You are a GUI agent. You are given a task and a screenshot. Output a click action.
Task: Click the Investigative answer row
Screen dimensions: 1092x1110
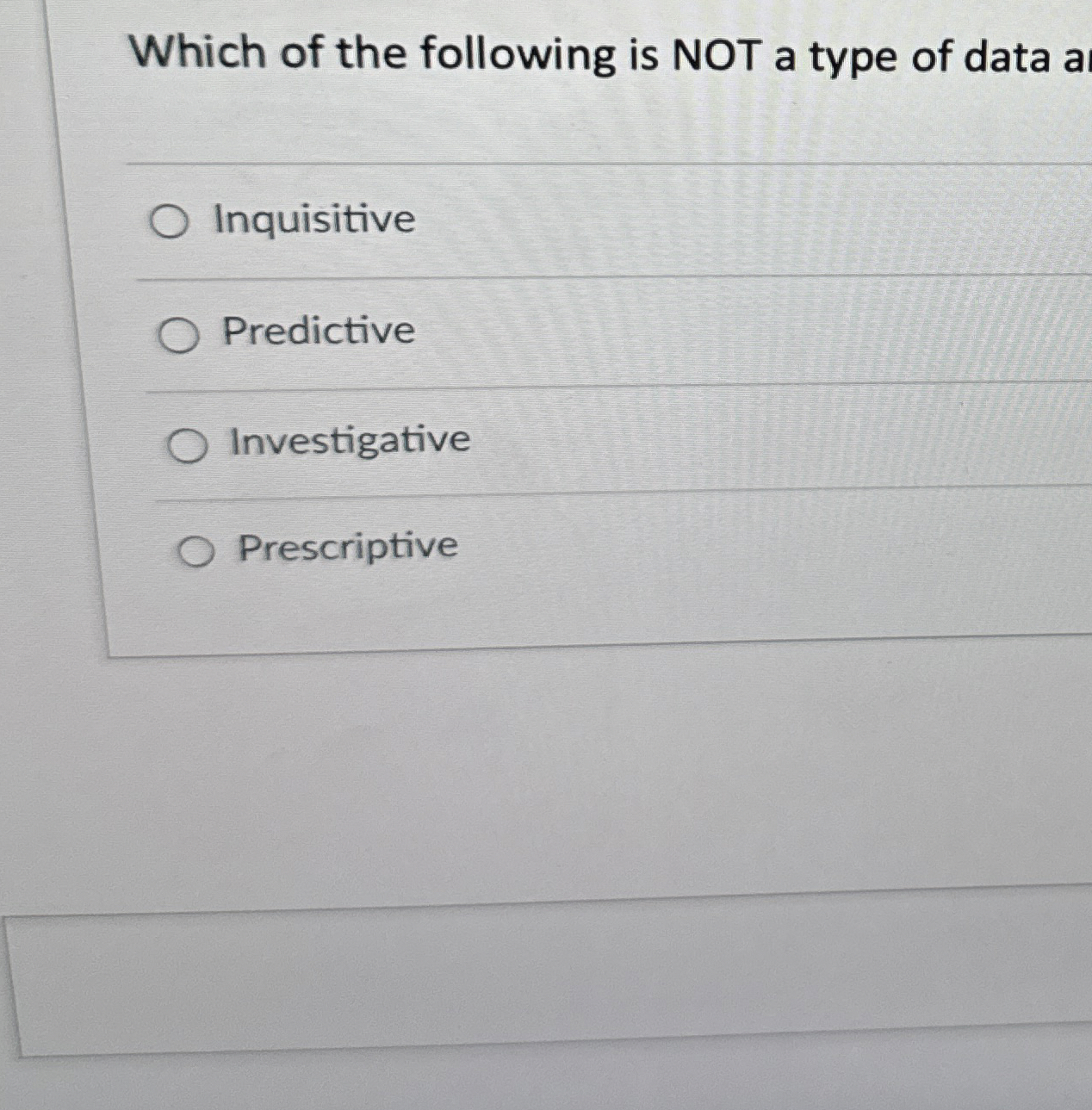[x=517, y=441]
